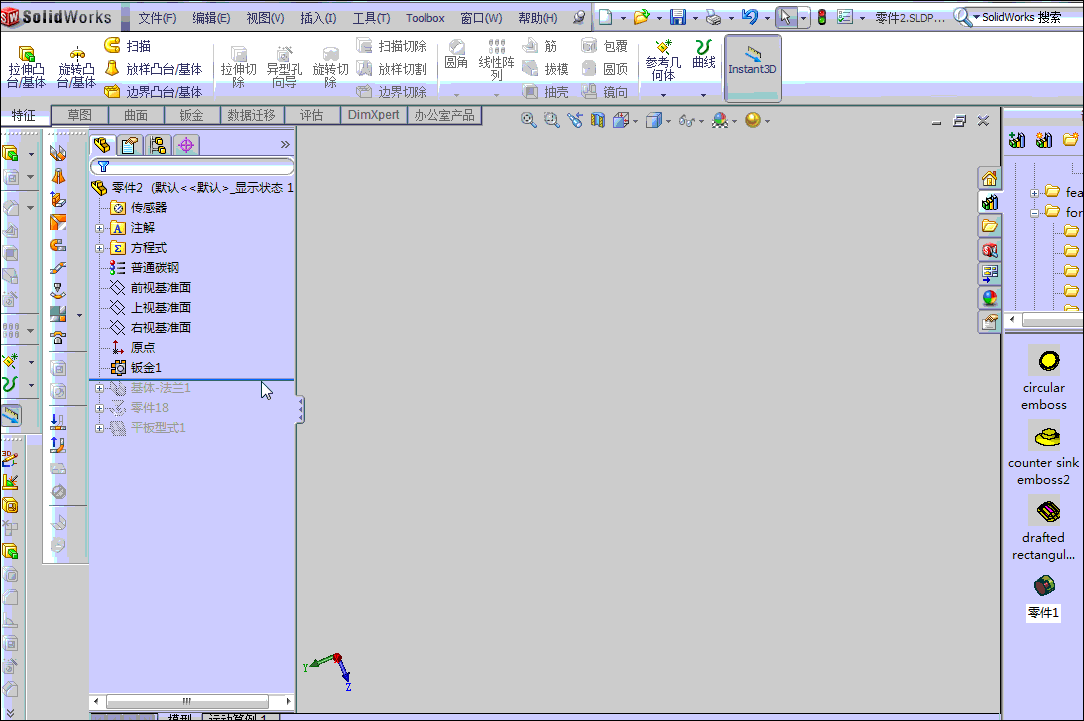Open the 插入(I) menu
Image resolution: width=1084 pixels, height=721 pixels.
[318, 18]
